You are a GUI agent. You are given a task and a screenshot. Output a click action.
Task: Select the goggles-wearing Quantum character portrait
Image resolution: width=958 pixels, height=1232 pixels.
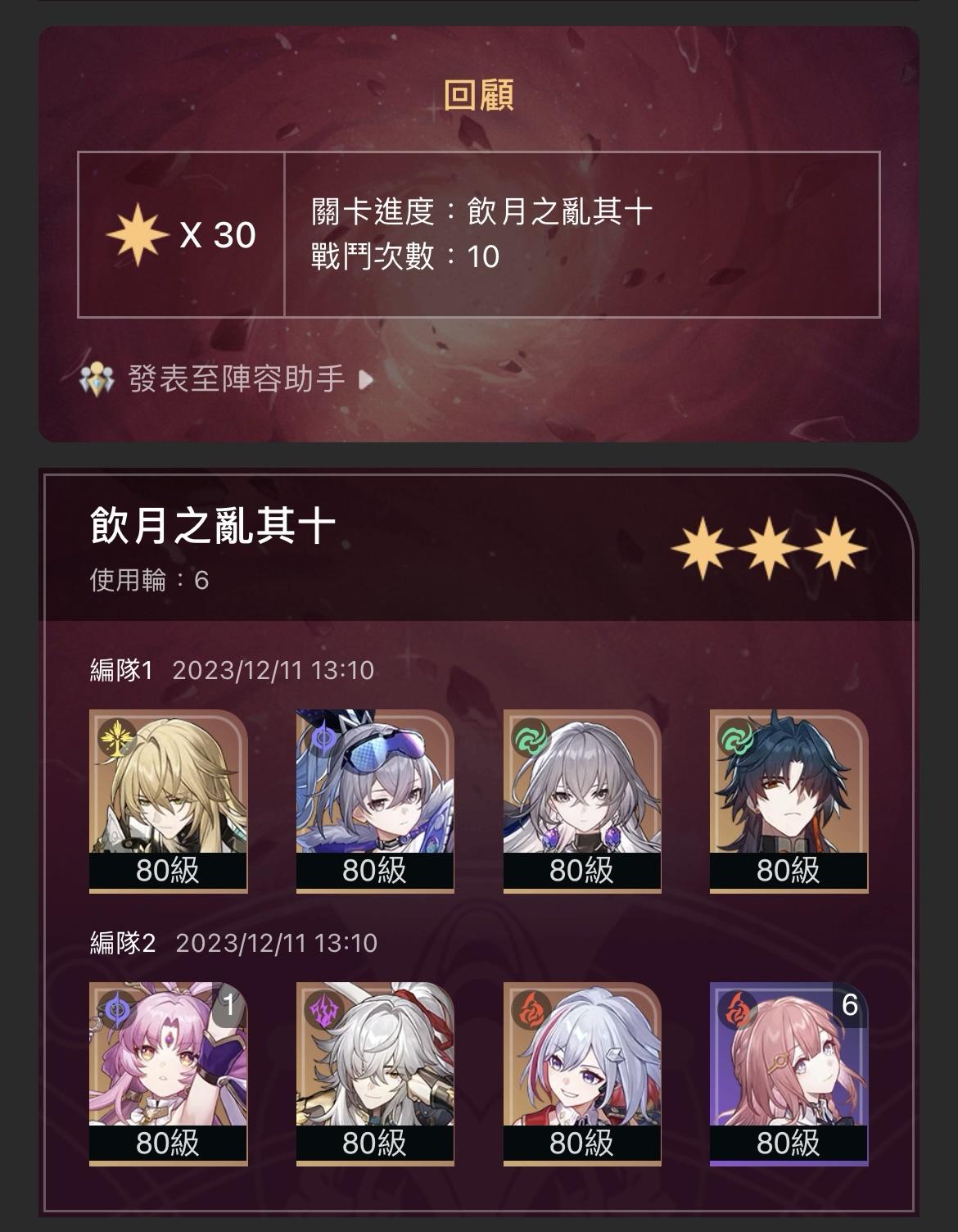375,801
